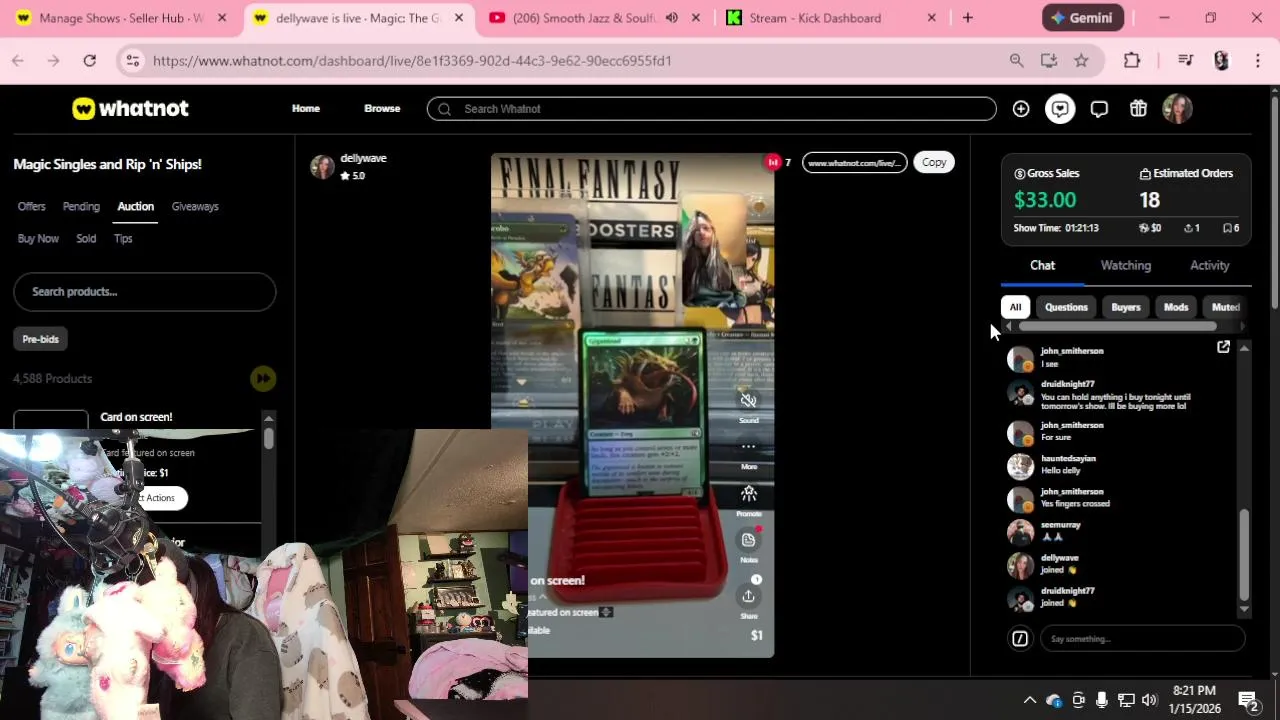Open the gift rewards icon
Screen dimensions: 1280x720
click(x=1138, y=109)
